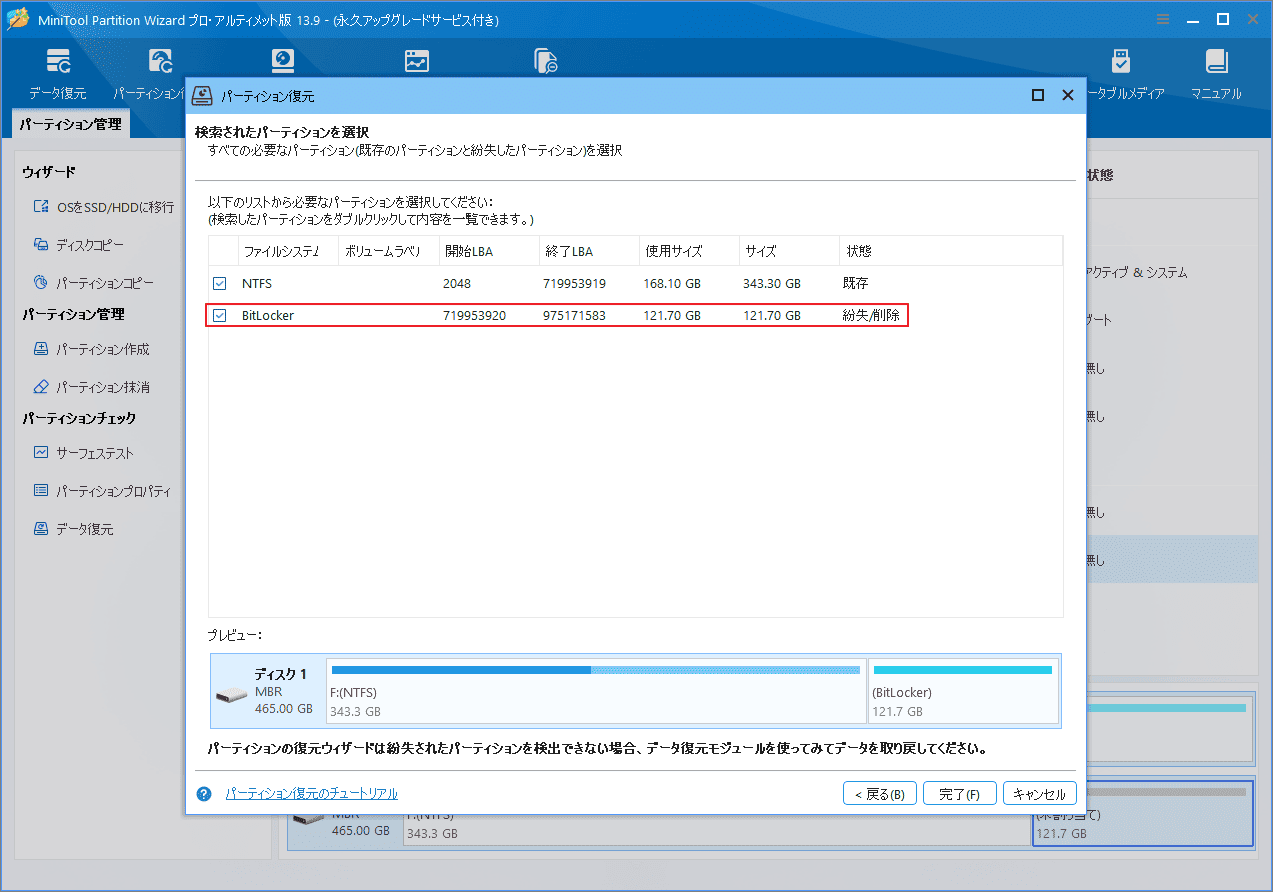
Task: Sort by 状態 column header in dialog
Action: point(951,251)
